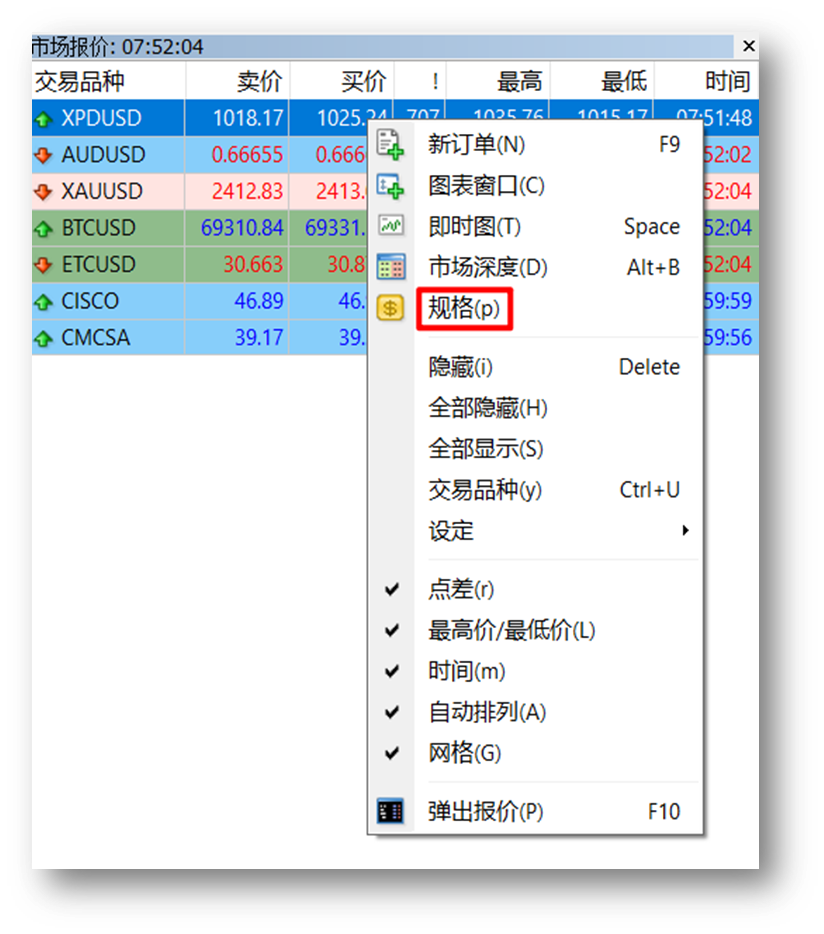
Task: Click the red down arrow beside XAUUSD
Action: pyautogui.click(x=43, y=191)
